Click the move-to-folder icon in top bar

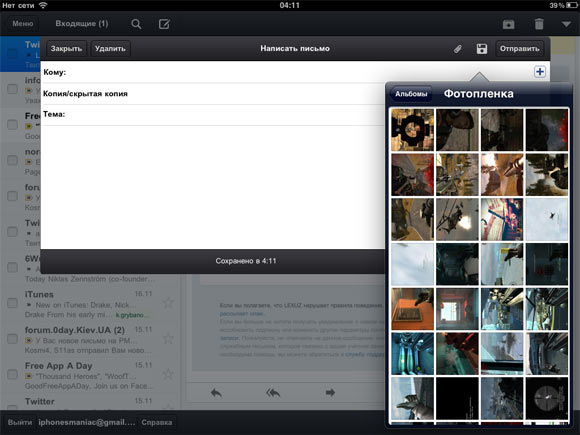point(509,24)
